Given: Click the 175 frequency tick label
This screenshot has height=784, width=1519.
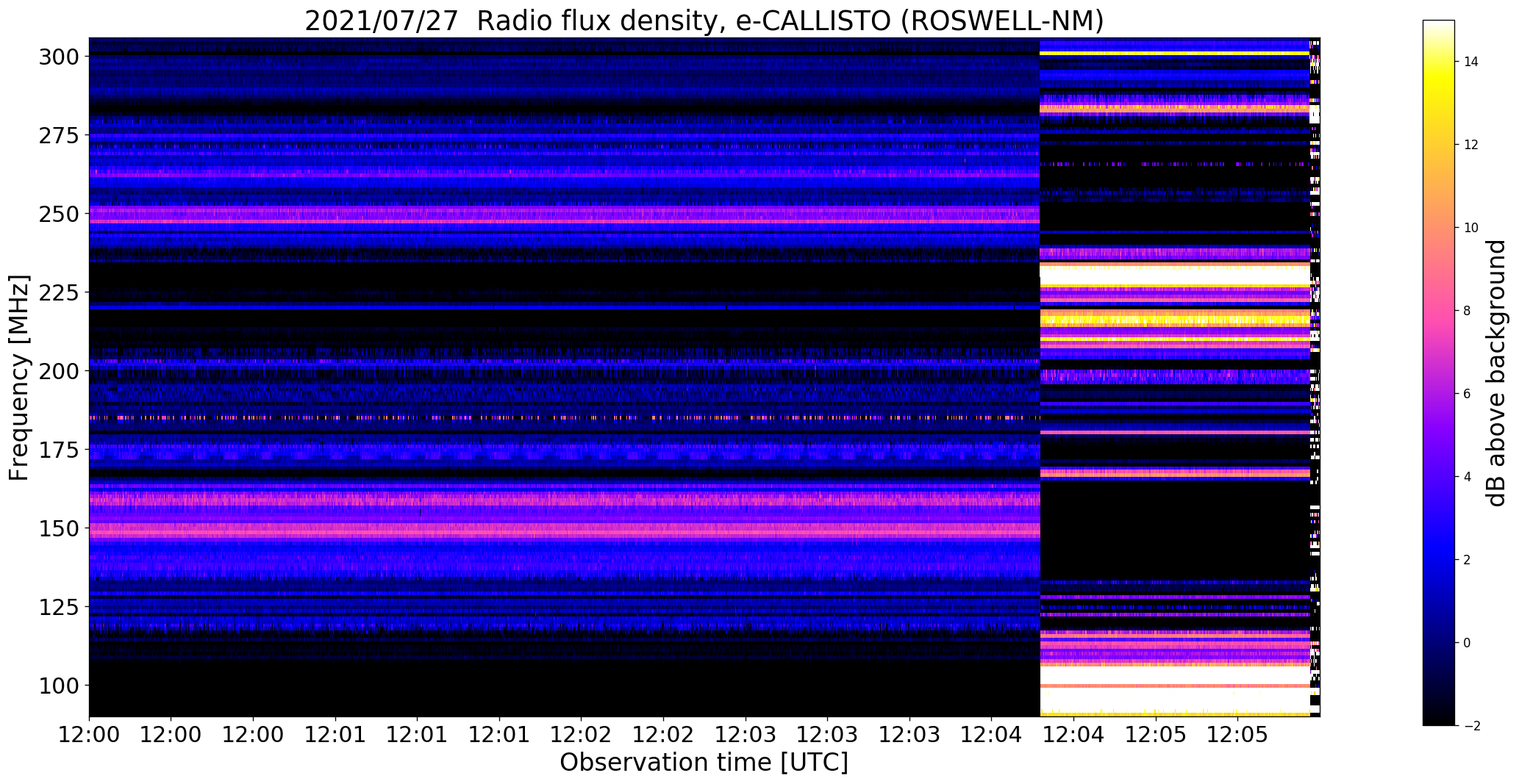Looking at the screenshot, I should [60, 450].
